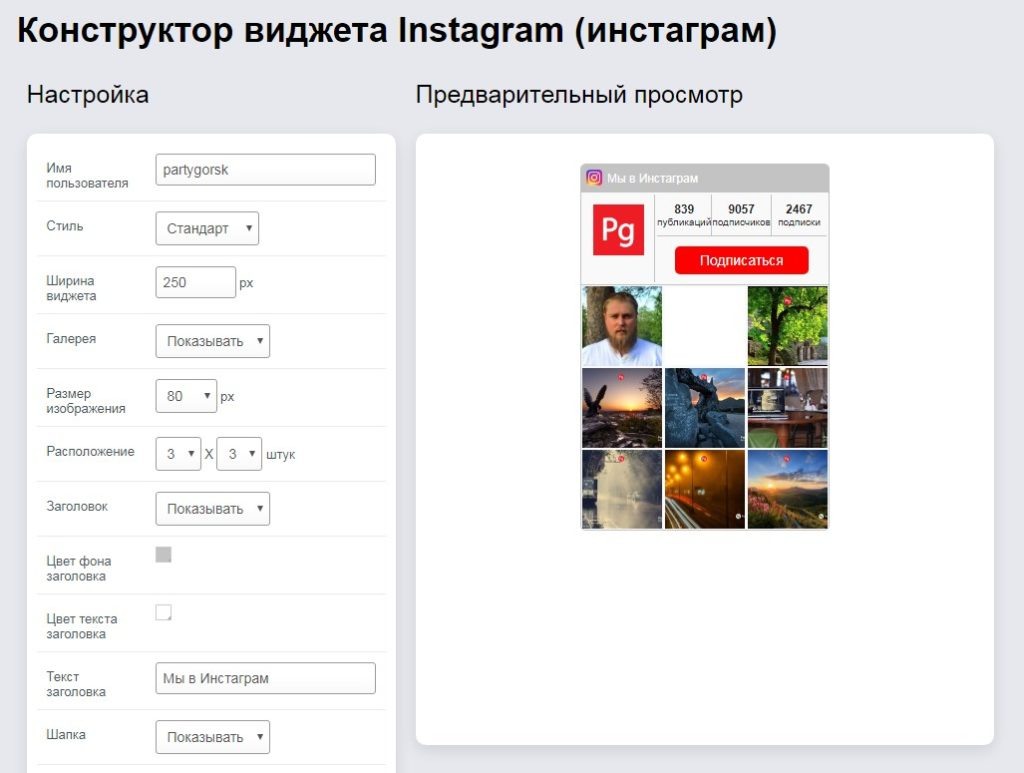Click the widget width field showing 250
This screenshot has width=1024, height=773.
click(195, 283)
